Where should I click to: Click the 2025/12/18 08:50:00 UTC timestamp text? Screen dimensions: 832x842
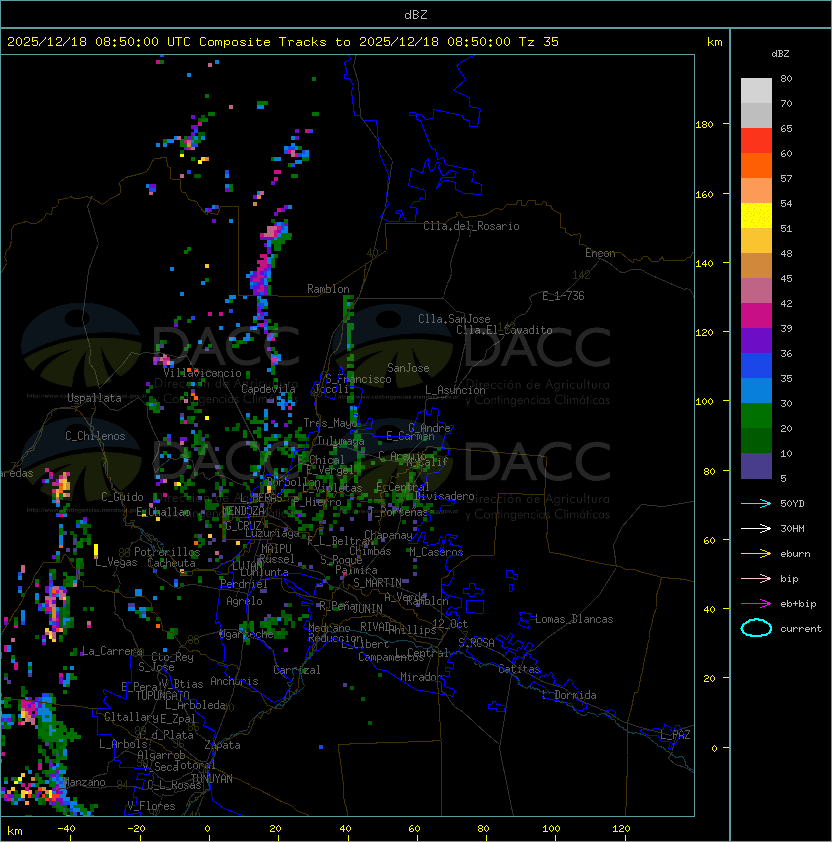98,42
